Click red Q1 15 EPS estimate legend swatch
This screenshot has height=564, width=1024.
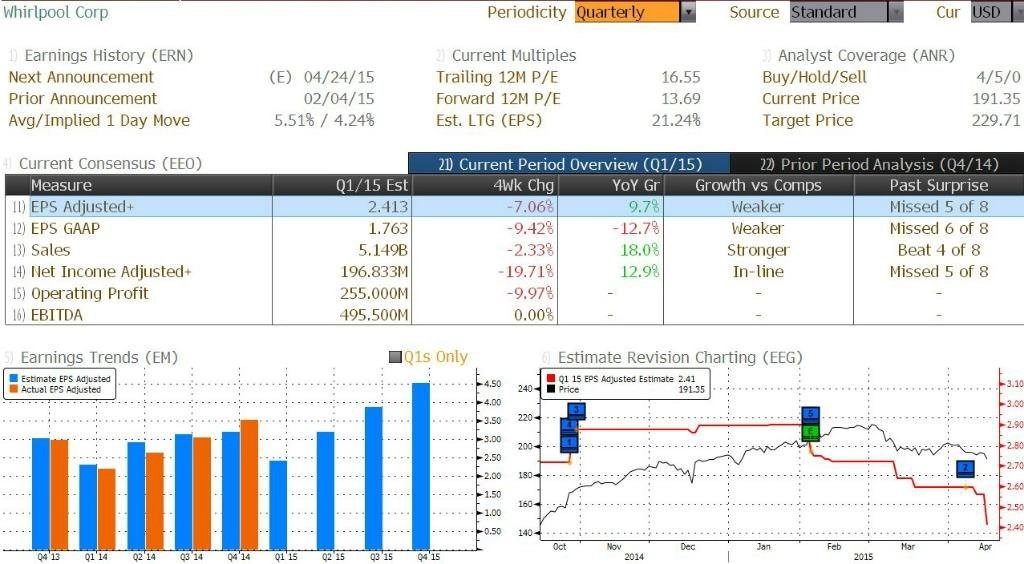coord(551,379)
